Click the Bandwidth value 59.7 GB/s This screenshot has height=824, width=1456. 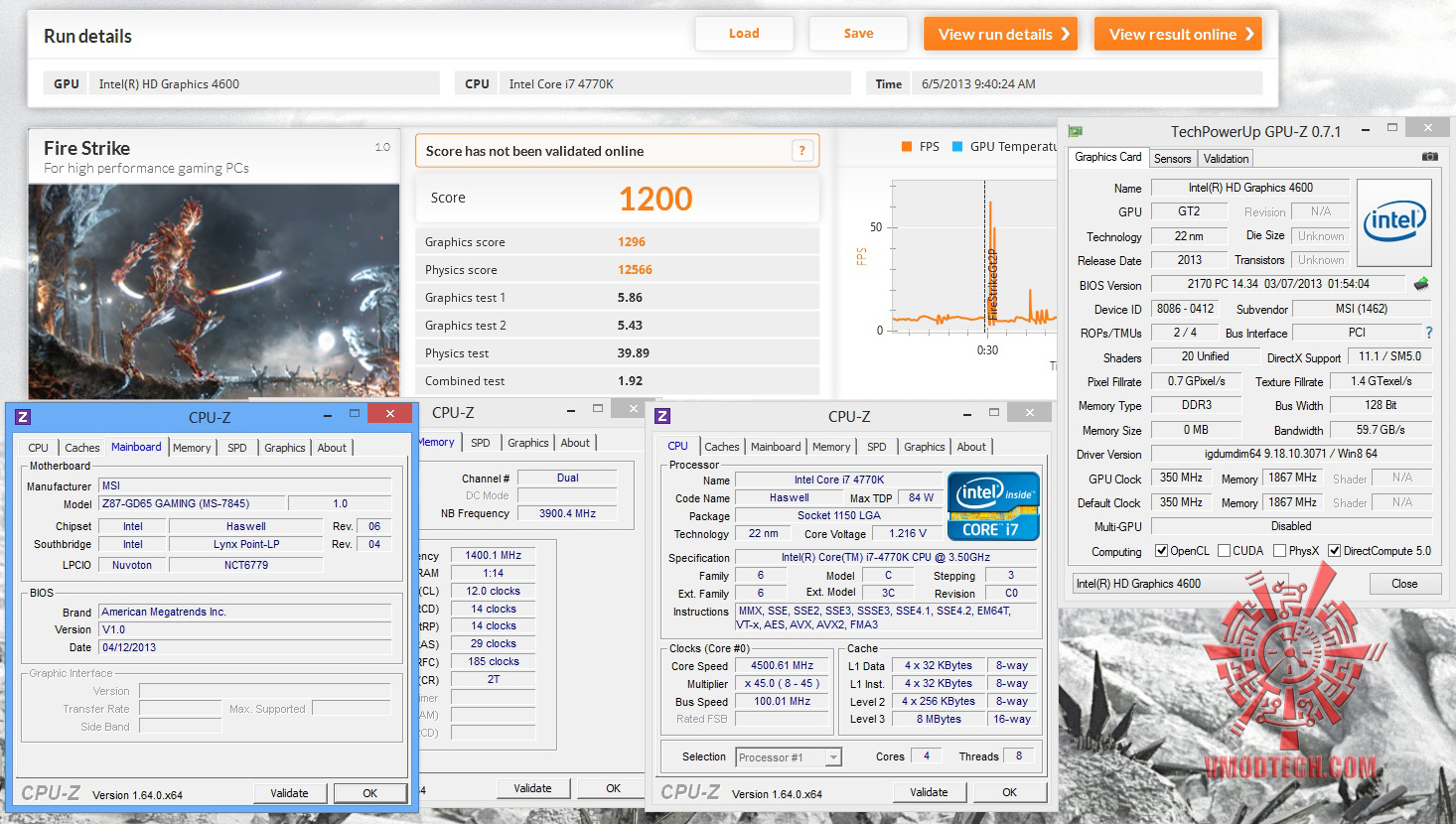click(1381, 430)
